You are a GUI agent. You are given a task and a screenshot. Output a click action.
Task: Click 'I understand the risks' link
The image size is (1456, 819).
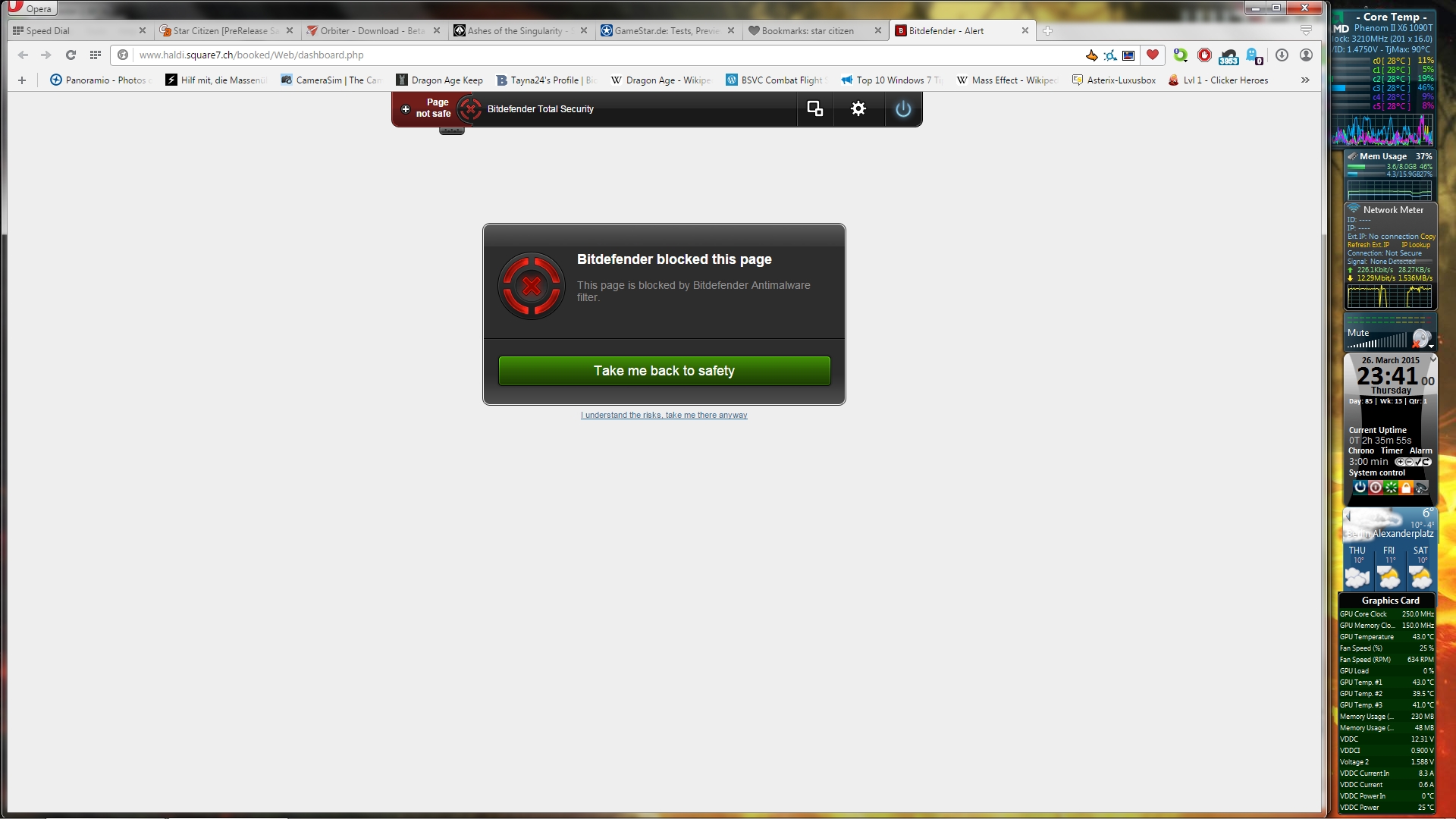664,415
